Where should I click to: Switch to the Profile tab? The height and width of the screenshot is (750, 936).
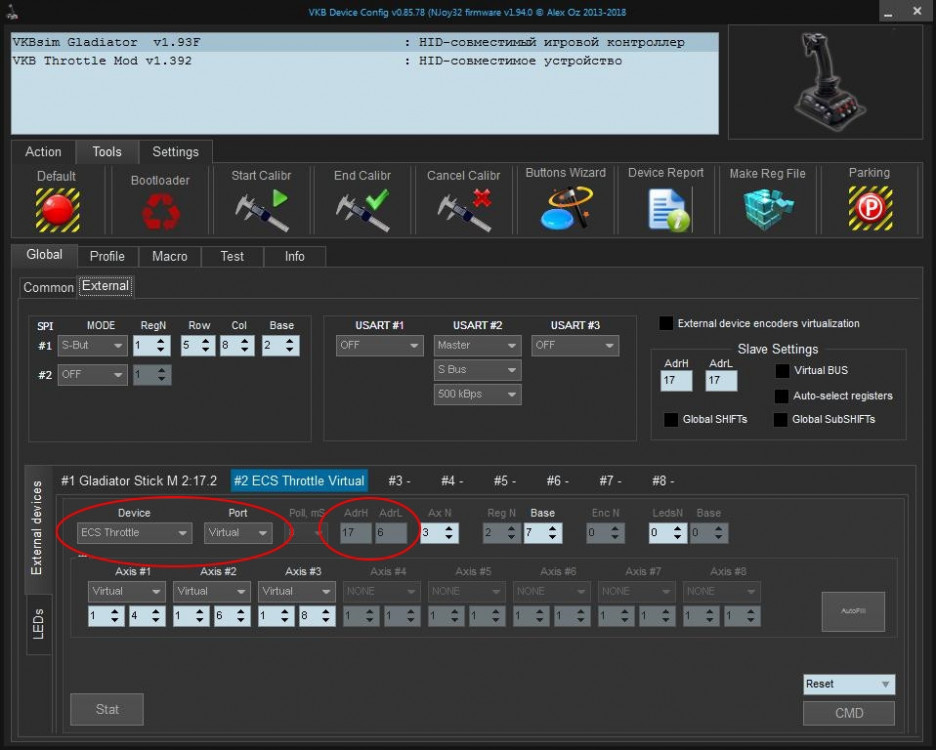[107, 256]
